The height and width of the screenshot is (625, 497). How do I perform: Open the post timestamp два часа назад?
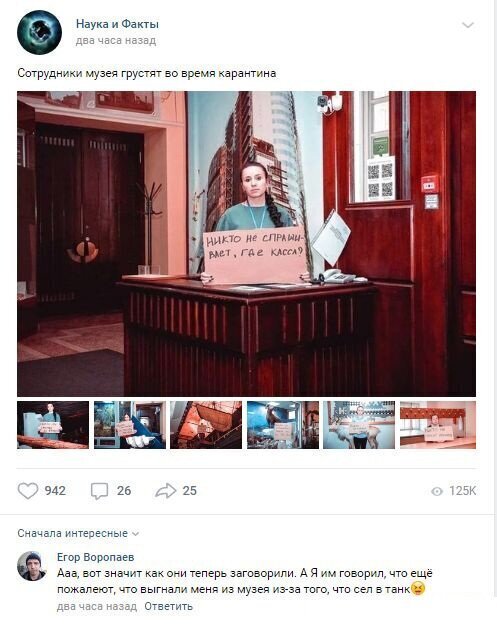pyautogui.click(x=116, y=41)
